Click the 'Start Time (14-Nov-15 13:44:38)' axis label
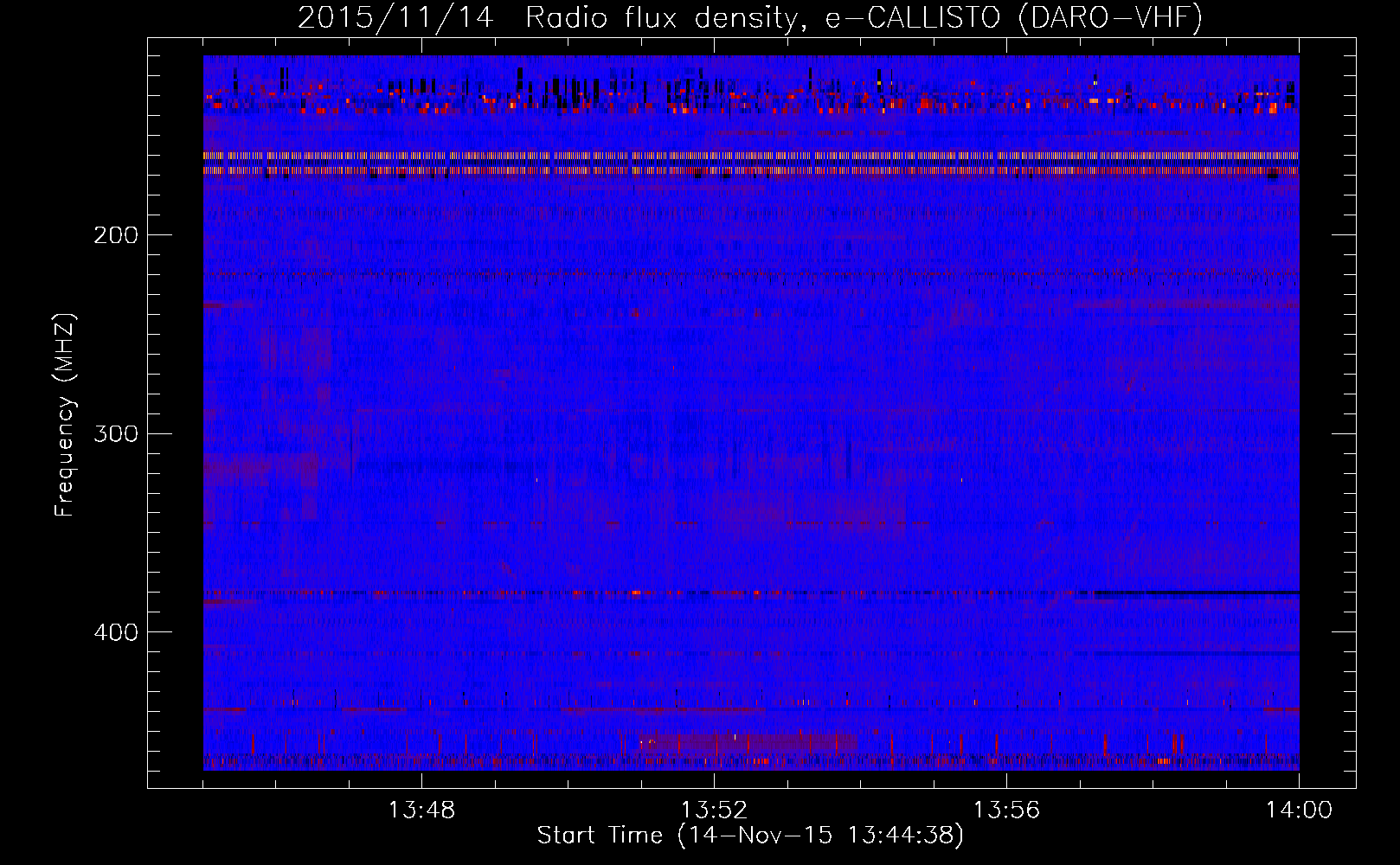 point(750,836)
